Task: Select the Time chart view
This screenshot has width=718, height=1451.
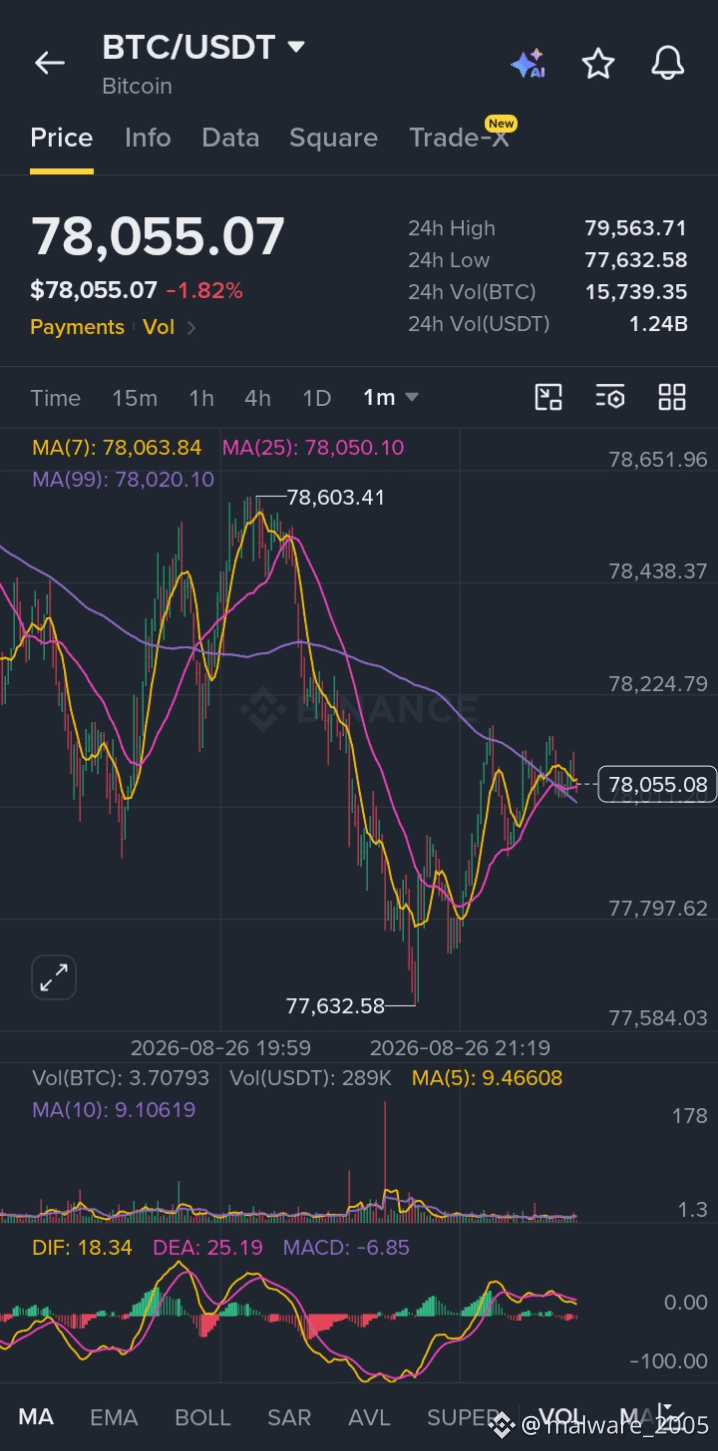Action: pyautogui.click(x=55, y=398)
